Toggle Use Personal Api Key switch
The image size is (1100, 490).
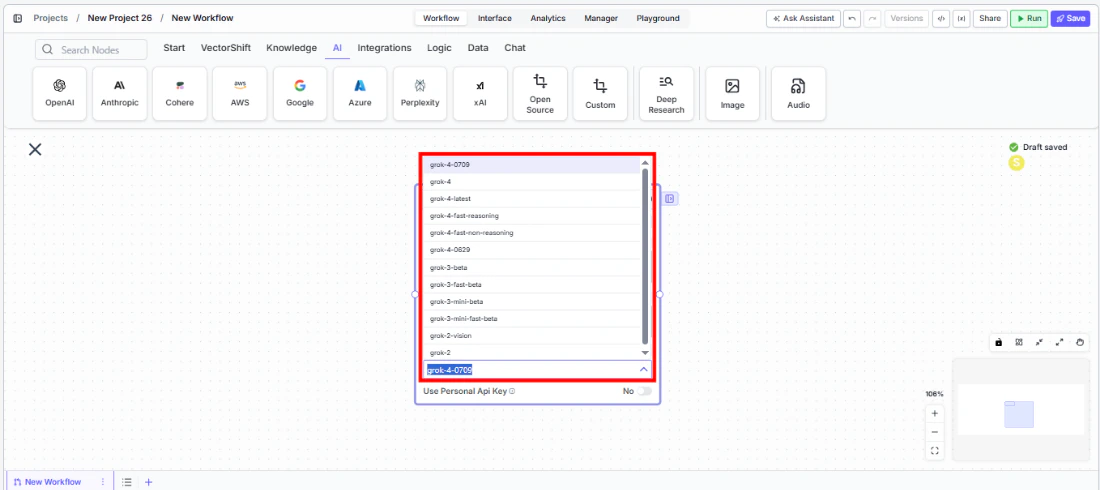click(643, 391)
